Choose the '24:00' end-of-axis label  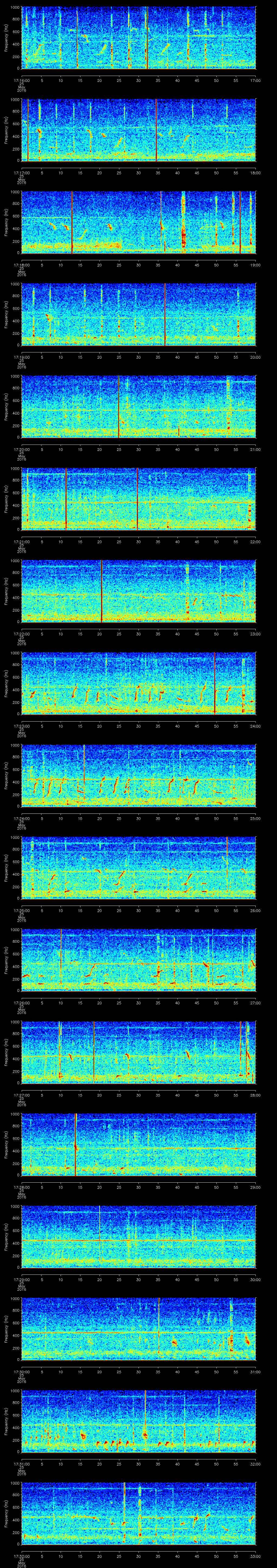pyautogui.click(x=255, y=727)
